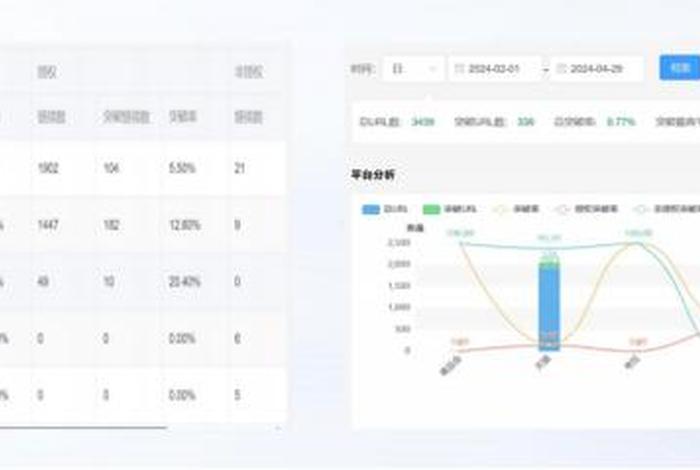This screenshot has height=470, width=700.
Task: Open the time granularity dropdown showing 日
Action: 413,69
